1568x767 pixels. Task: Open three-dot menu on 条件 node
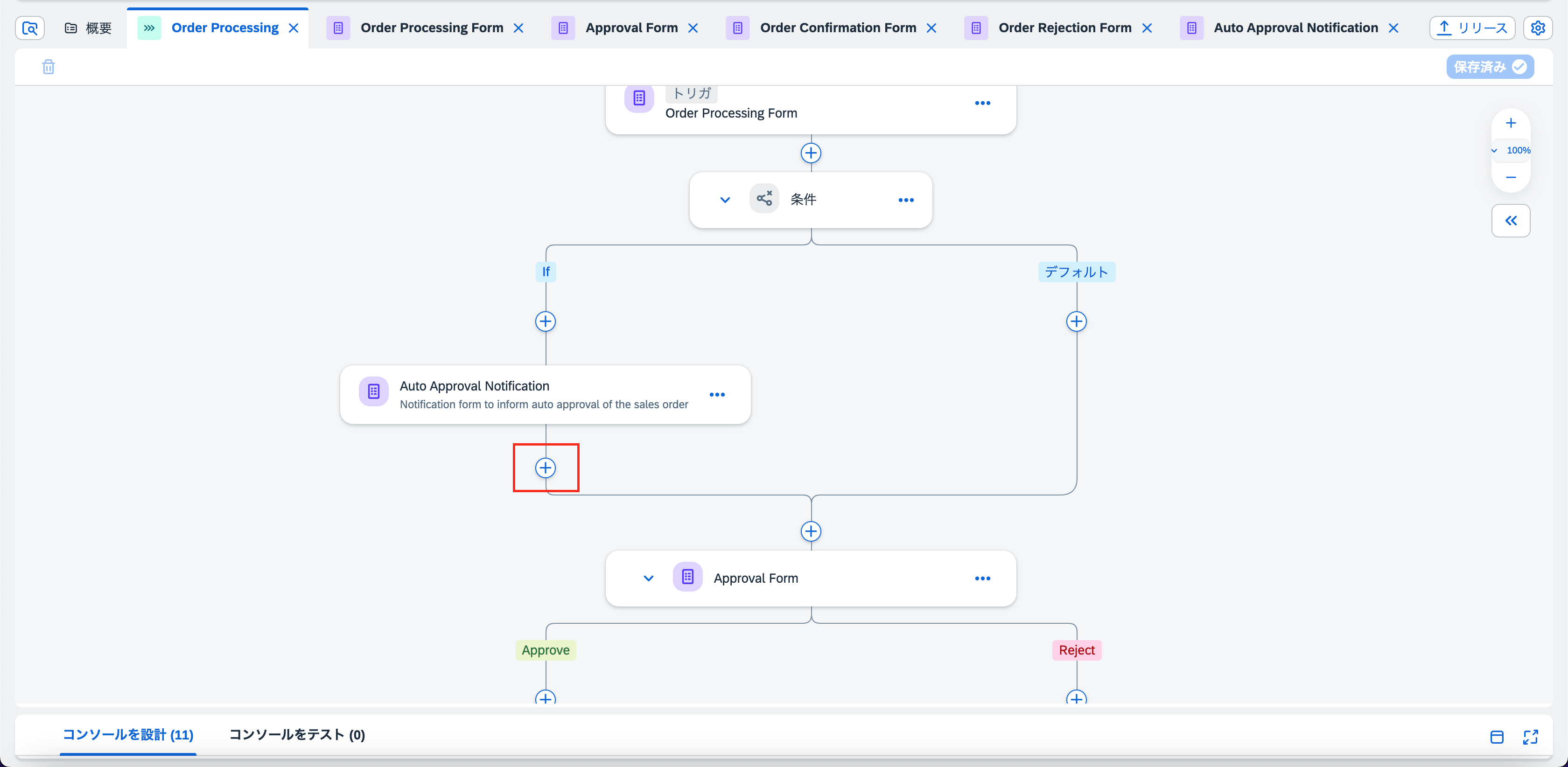tap(906, 200)
